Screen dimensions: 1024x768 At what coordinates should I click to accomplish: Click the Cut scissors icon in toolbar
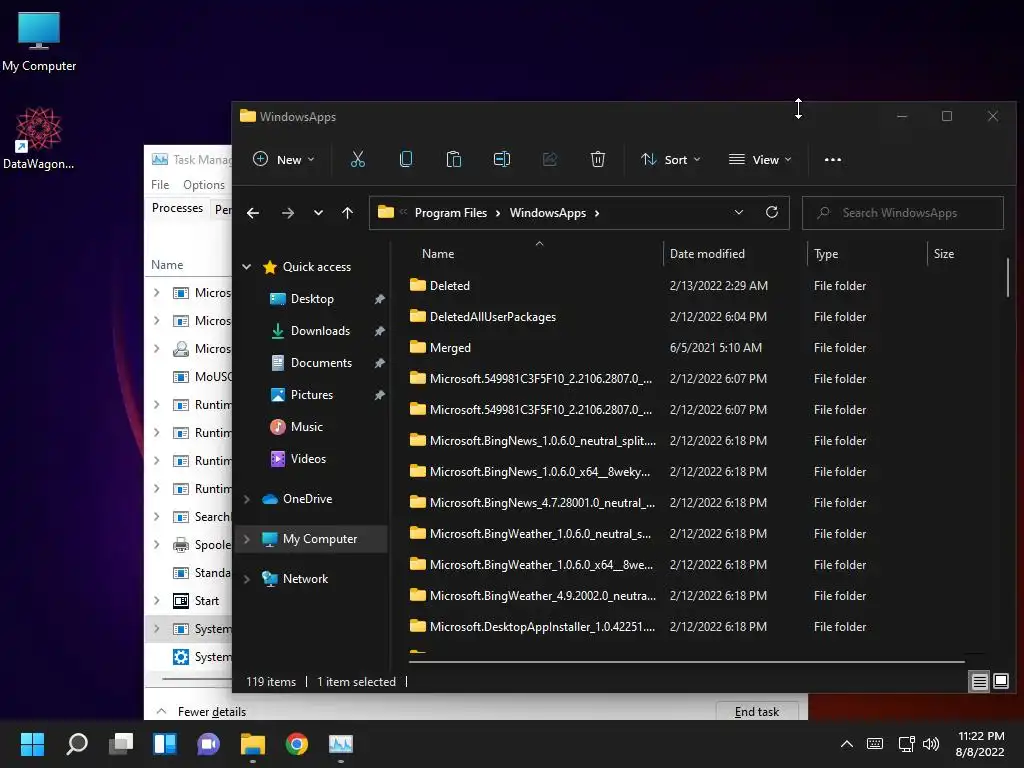click(358, 159)
